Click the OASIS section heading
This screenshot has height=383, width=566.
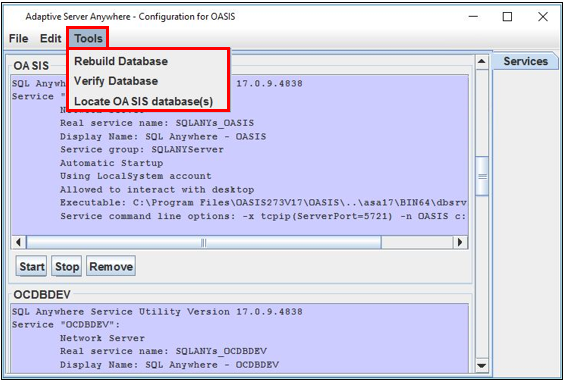[31, 65]
